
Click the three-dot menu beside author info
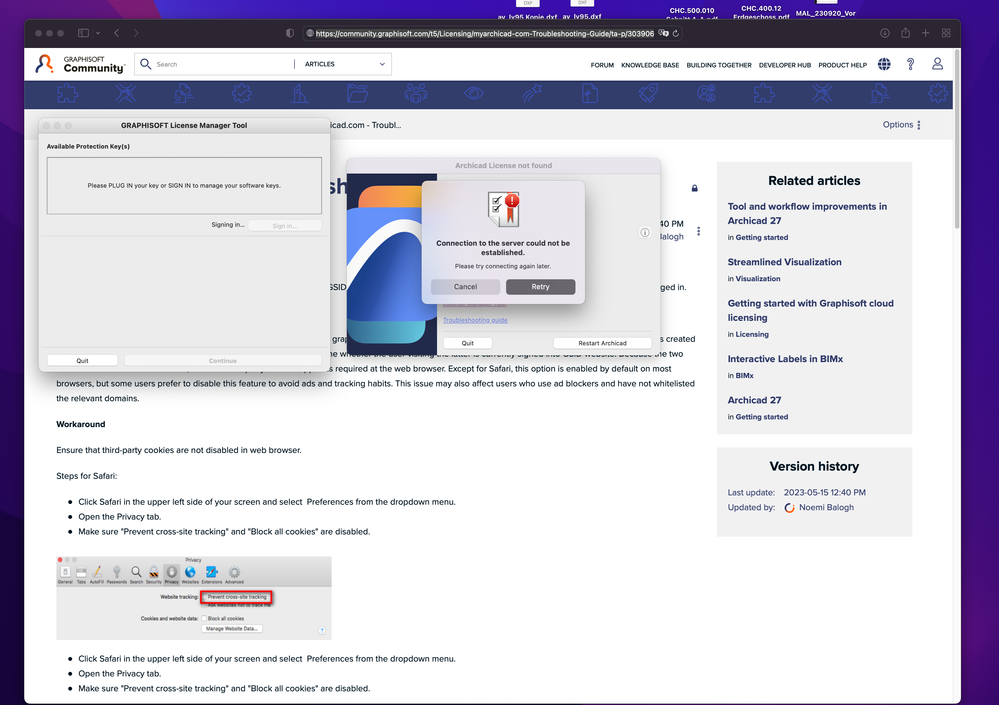[698, 231]
